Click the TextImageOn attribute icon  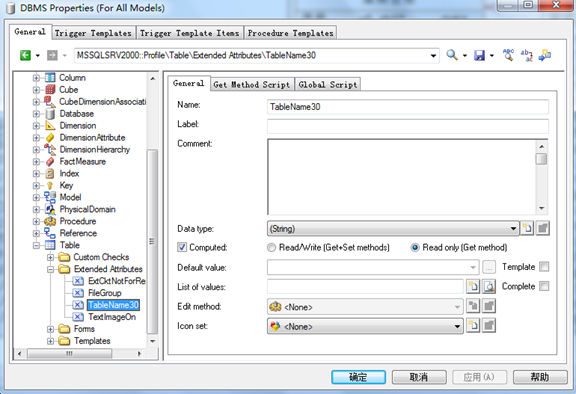pos(78,317)
